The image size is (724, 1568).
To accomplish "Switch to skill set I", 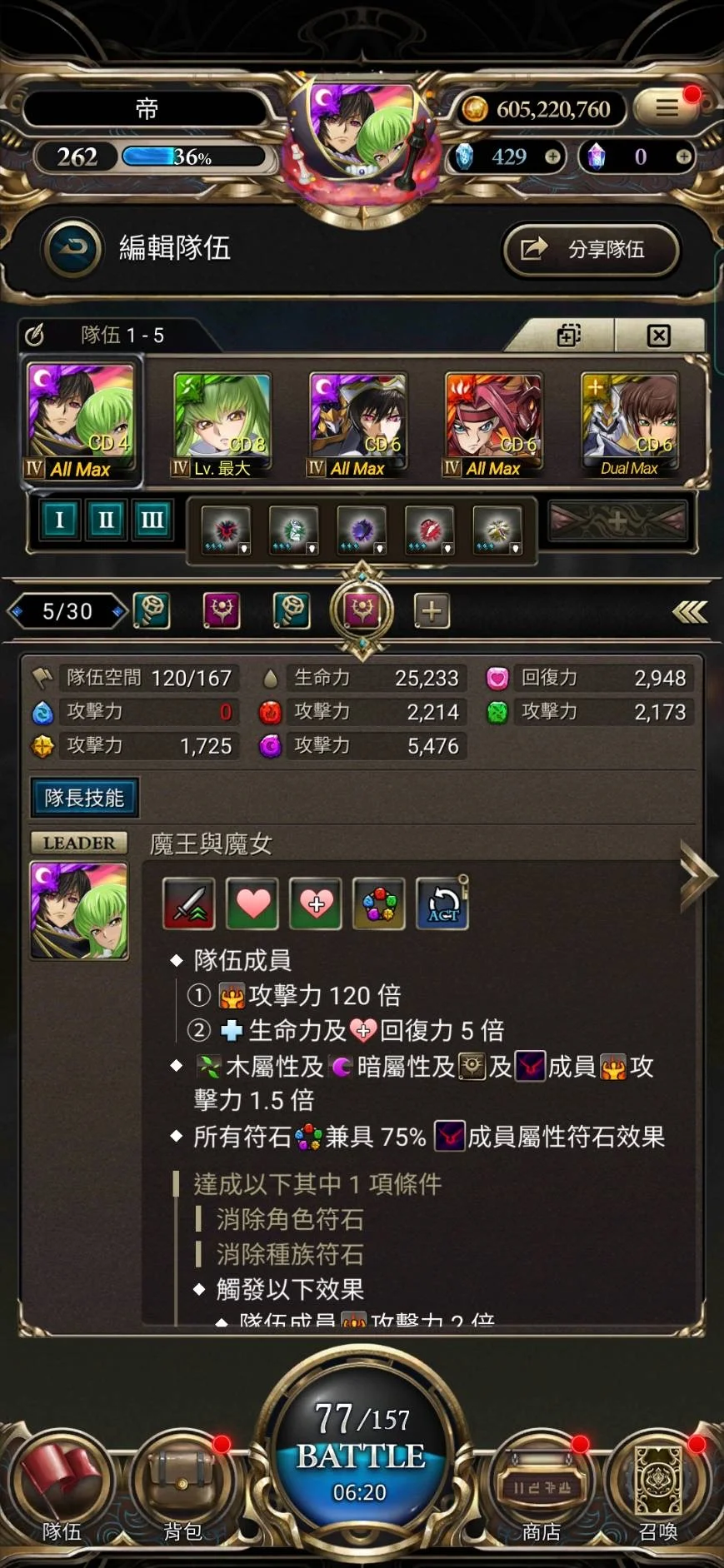I will [59, 520].
